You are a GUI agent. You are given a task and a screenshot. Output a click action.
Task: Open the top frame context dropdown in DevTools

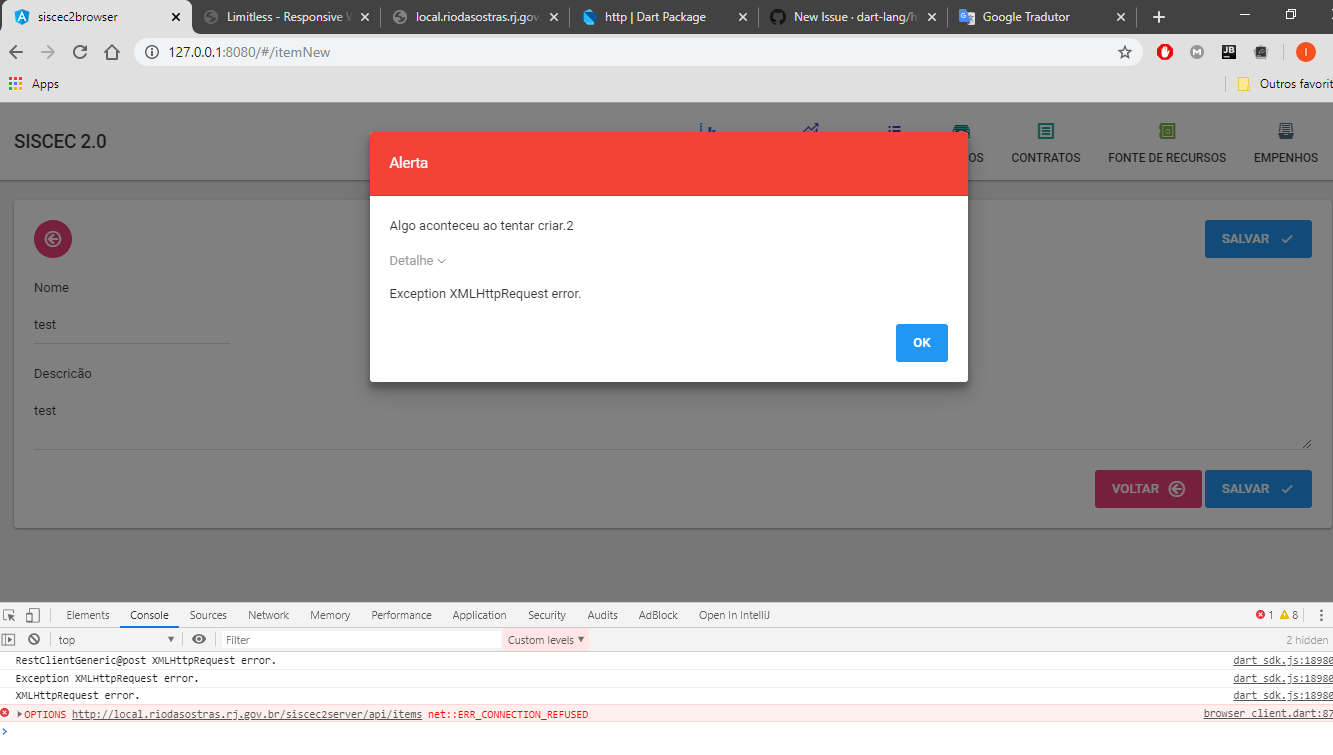pyautogui.click(x=115, y=639)
